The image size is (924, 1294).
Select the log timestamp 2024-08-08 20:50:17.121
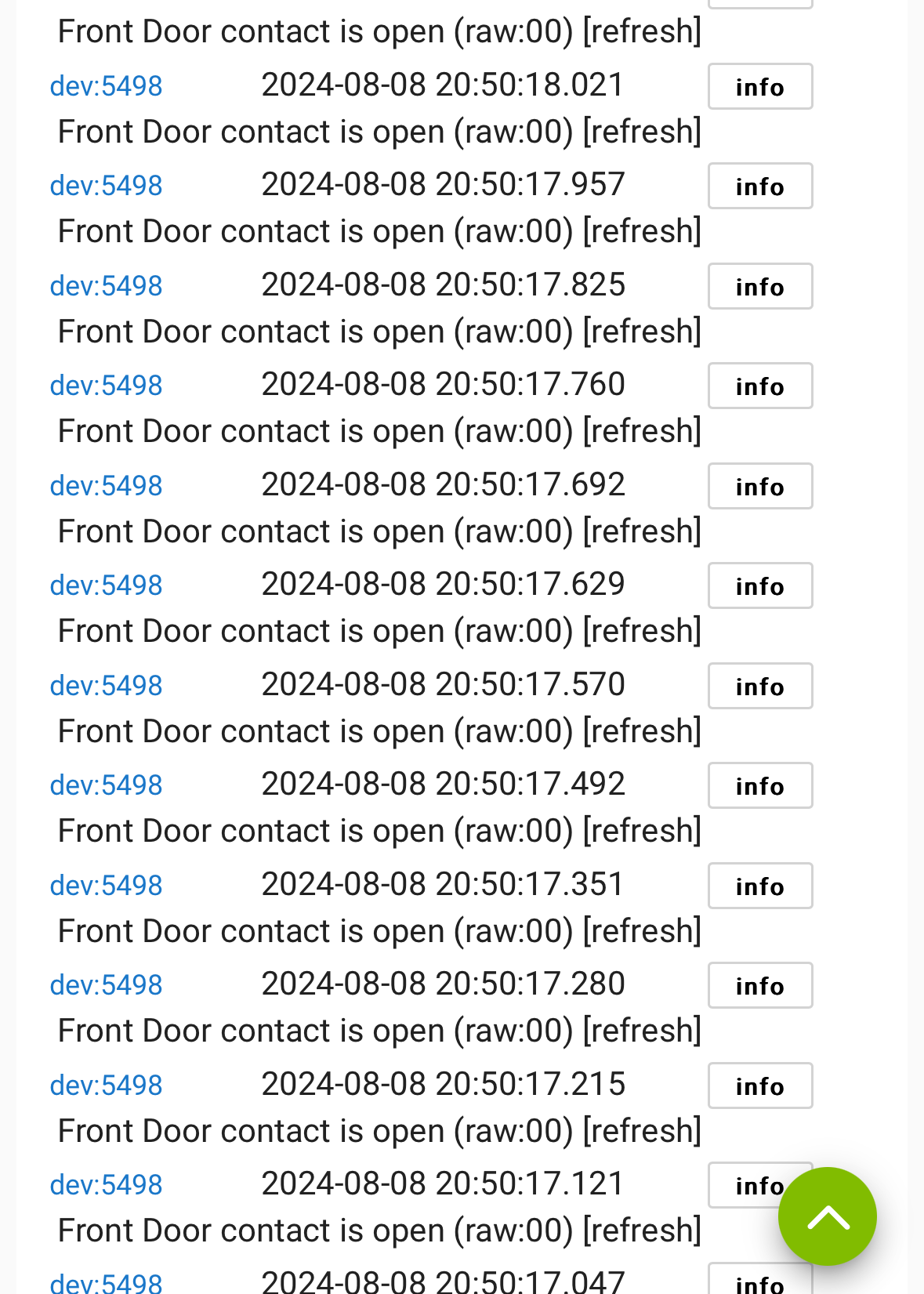(x=443, y=1183)
